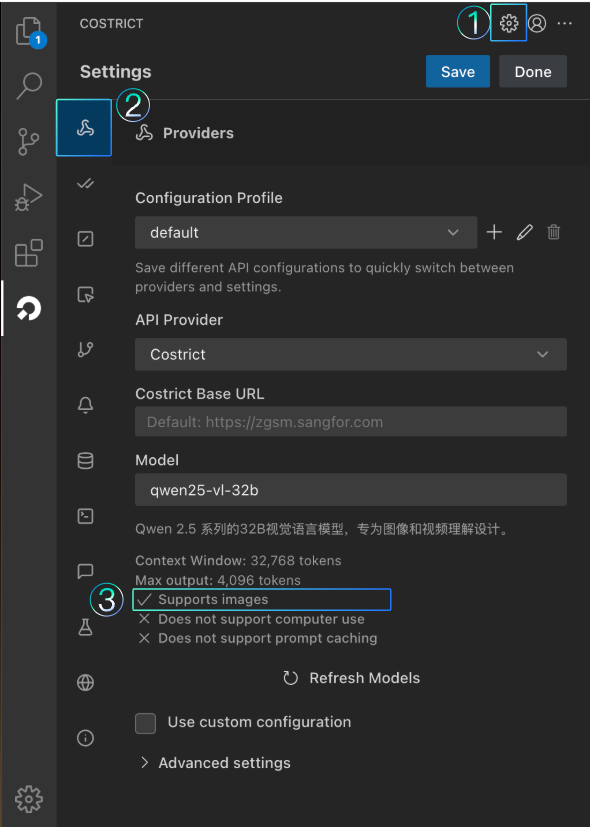Open the Configuration Profile dropdown showing default
Viewport: 590px width, 827px height.
pyautogui.click(x=300, y=232)
